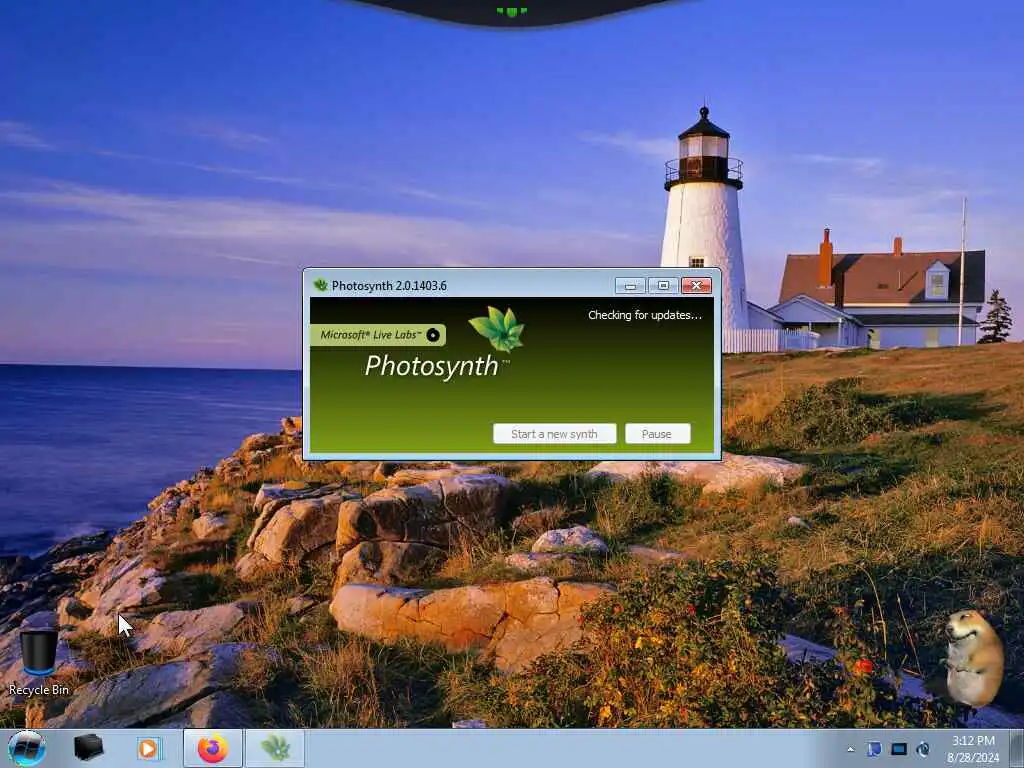This screenshot has height=768, width=1024.
Task: Click the Photosynth logo text
Action: click(432, 366)
